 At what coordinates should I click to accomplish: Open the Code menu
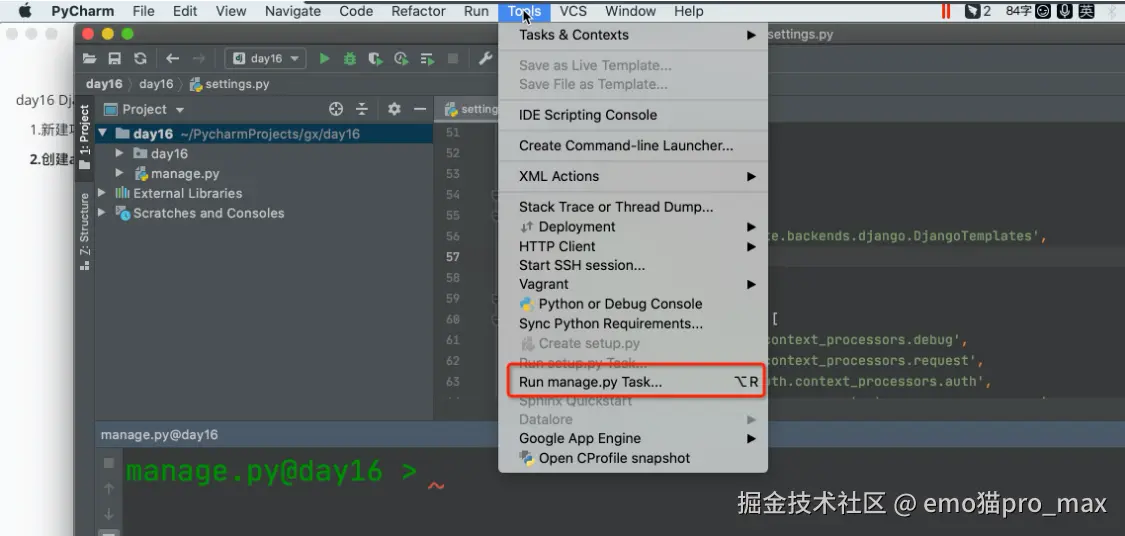pos(356,11)
